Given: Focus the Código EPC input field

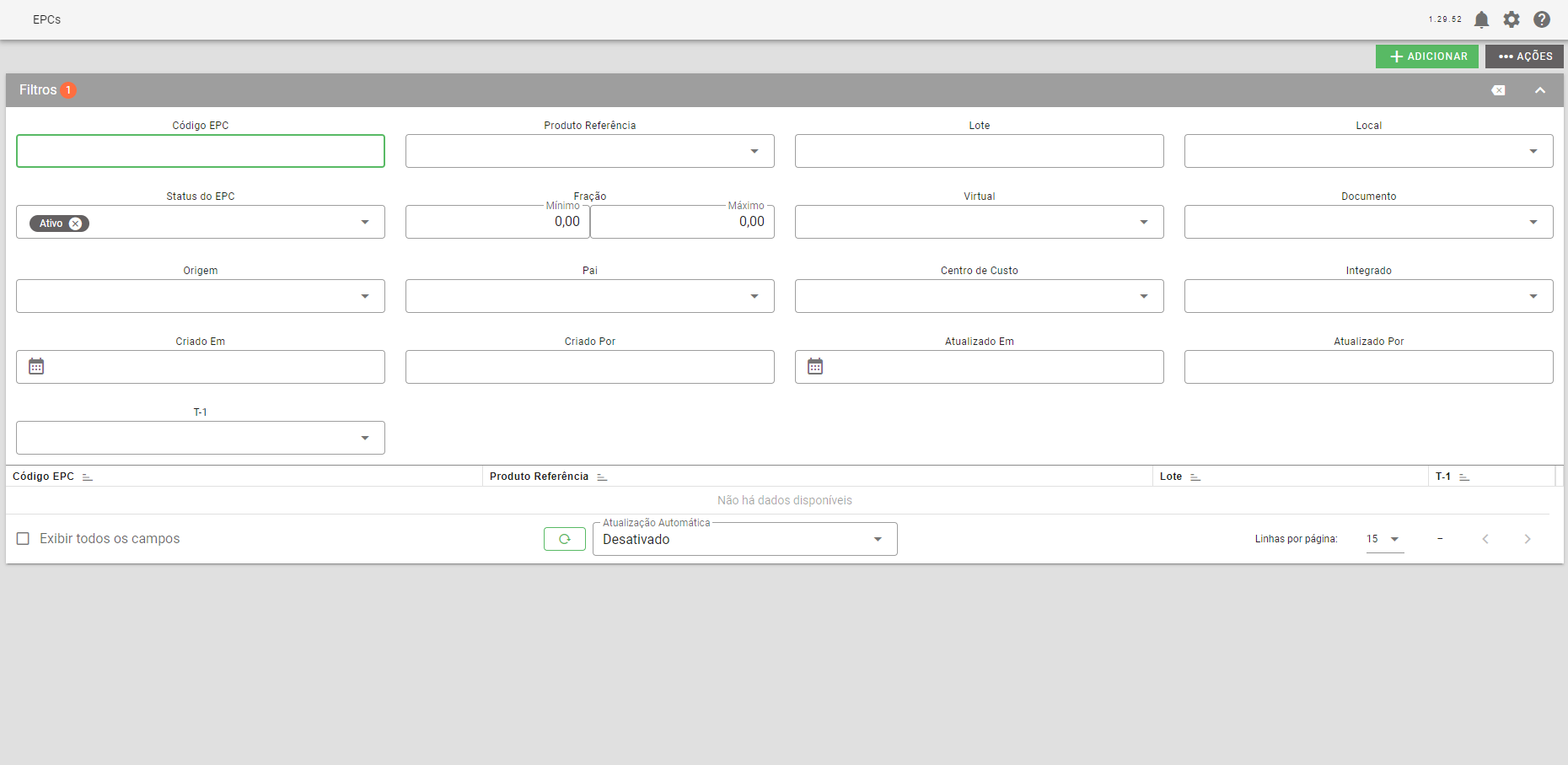Looking at the screenshot, I should pyautogui.click(x=201, y=151).
